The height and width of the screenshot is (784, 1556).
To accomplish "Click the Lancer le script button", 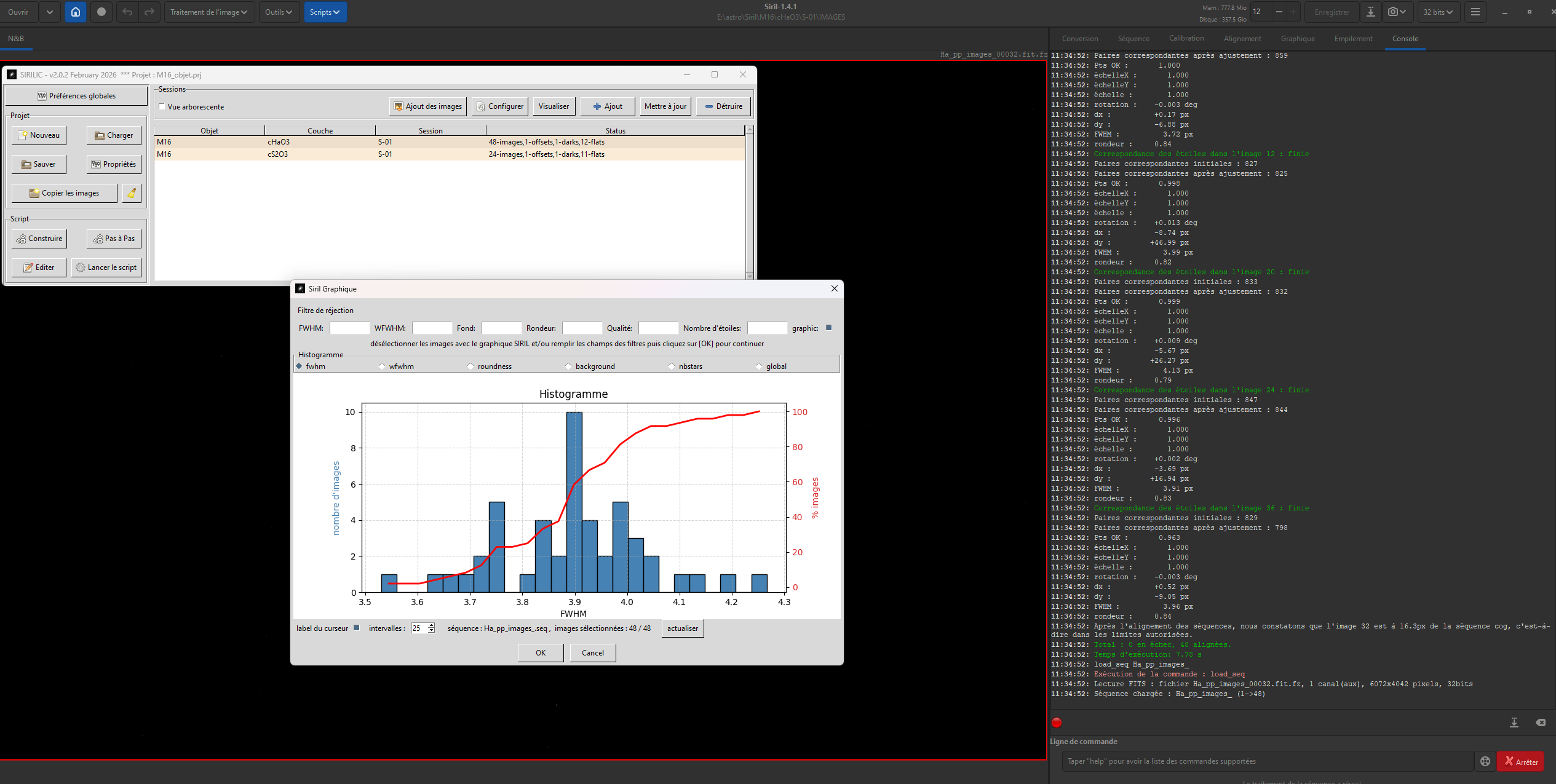I will click(x=106, y=267).
